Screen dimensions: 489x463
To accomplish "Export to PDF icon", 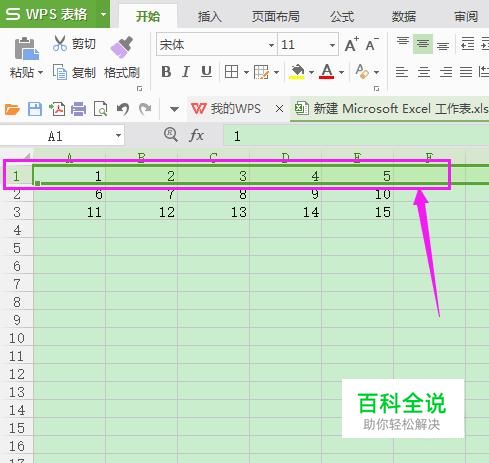I will point(57,109).
